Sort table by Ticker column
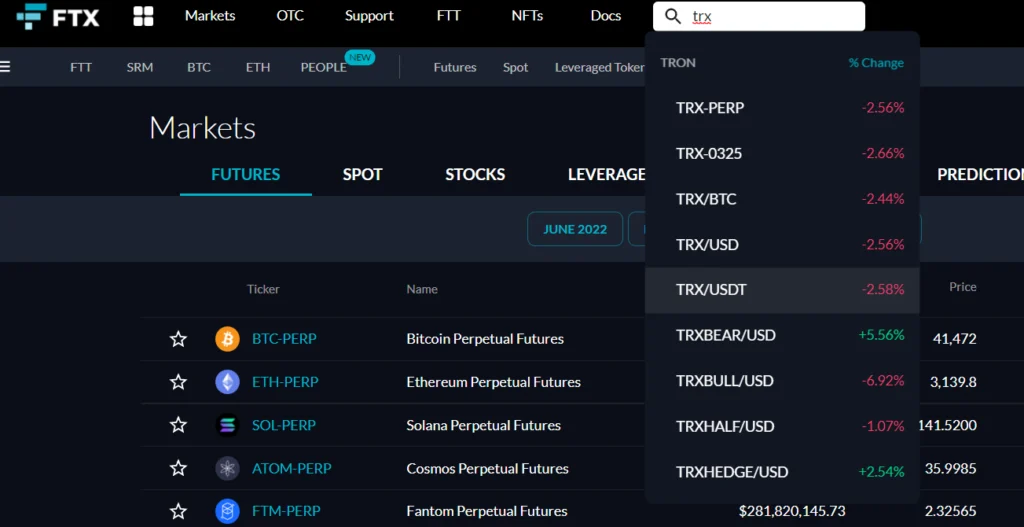 (263, 289)
